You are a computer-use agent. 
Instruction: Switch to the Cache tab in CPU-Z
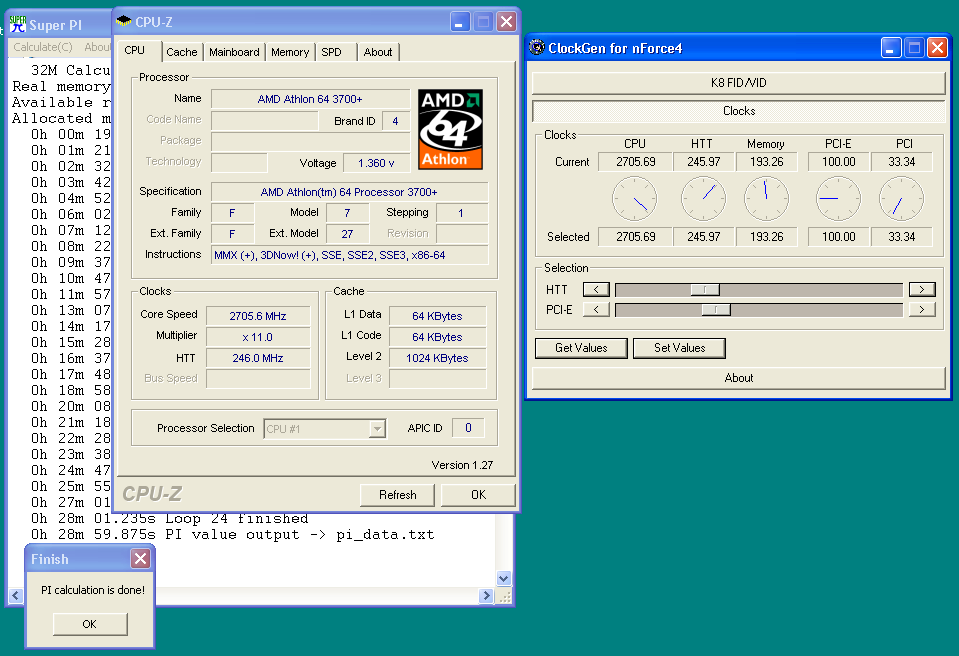[x=182, y=52]
